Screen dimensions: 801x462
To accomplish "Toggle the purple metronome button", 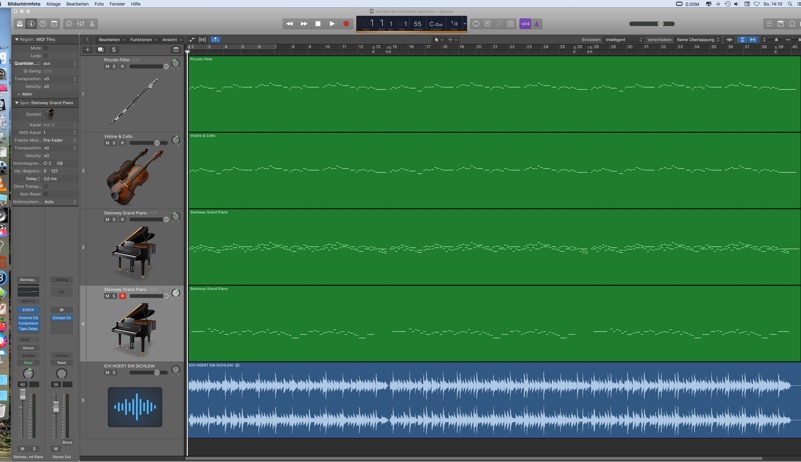I will [537, 24].
